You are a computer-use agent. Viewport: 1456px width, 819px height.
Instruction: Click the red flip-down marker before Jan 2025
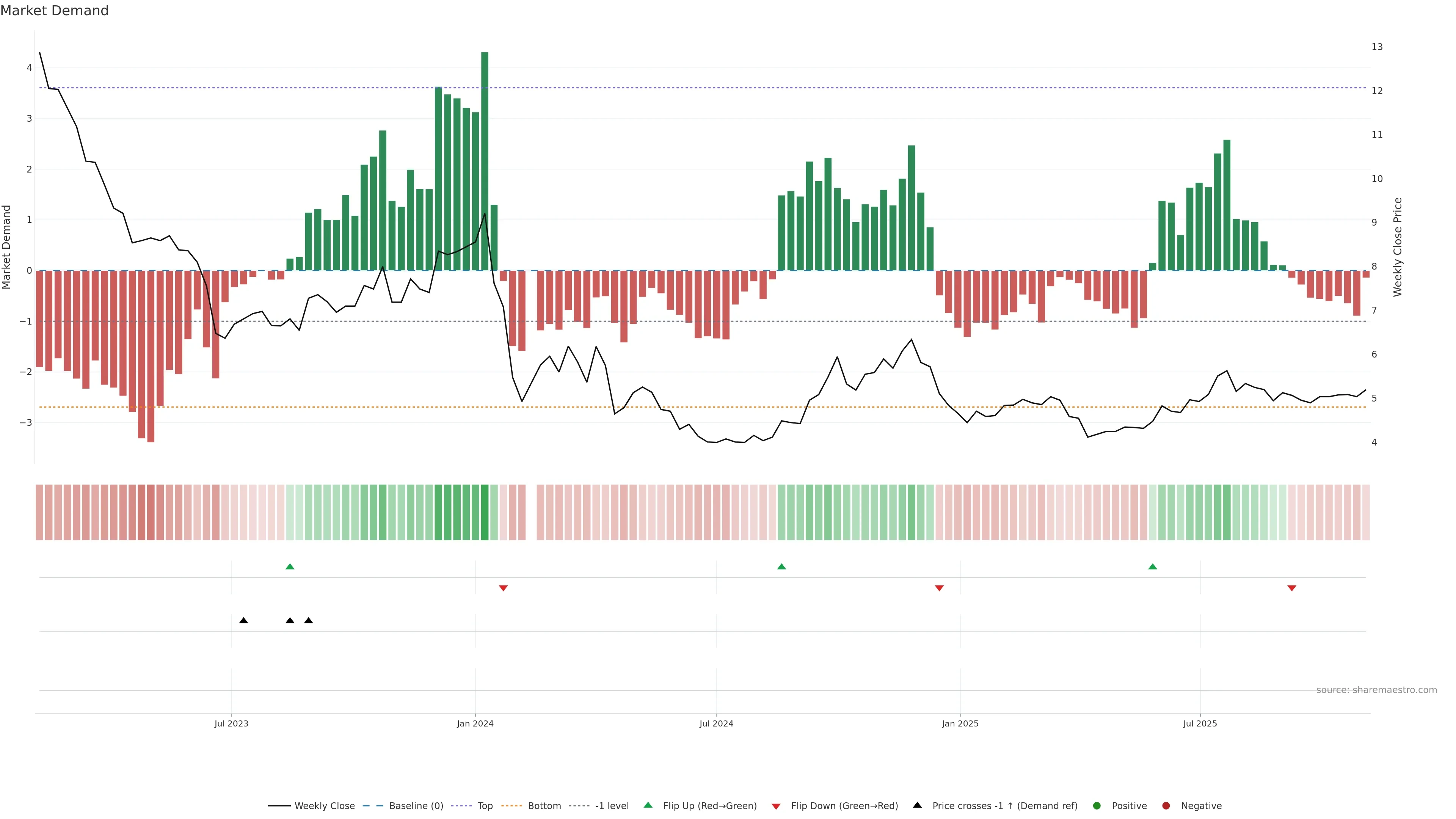click(x=940, y=588)
